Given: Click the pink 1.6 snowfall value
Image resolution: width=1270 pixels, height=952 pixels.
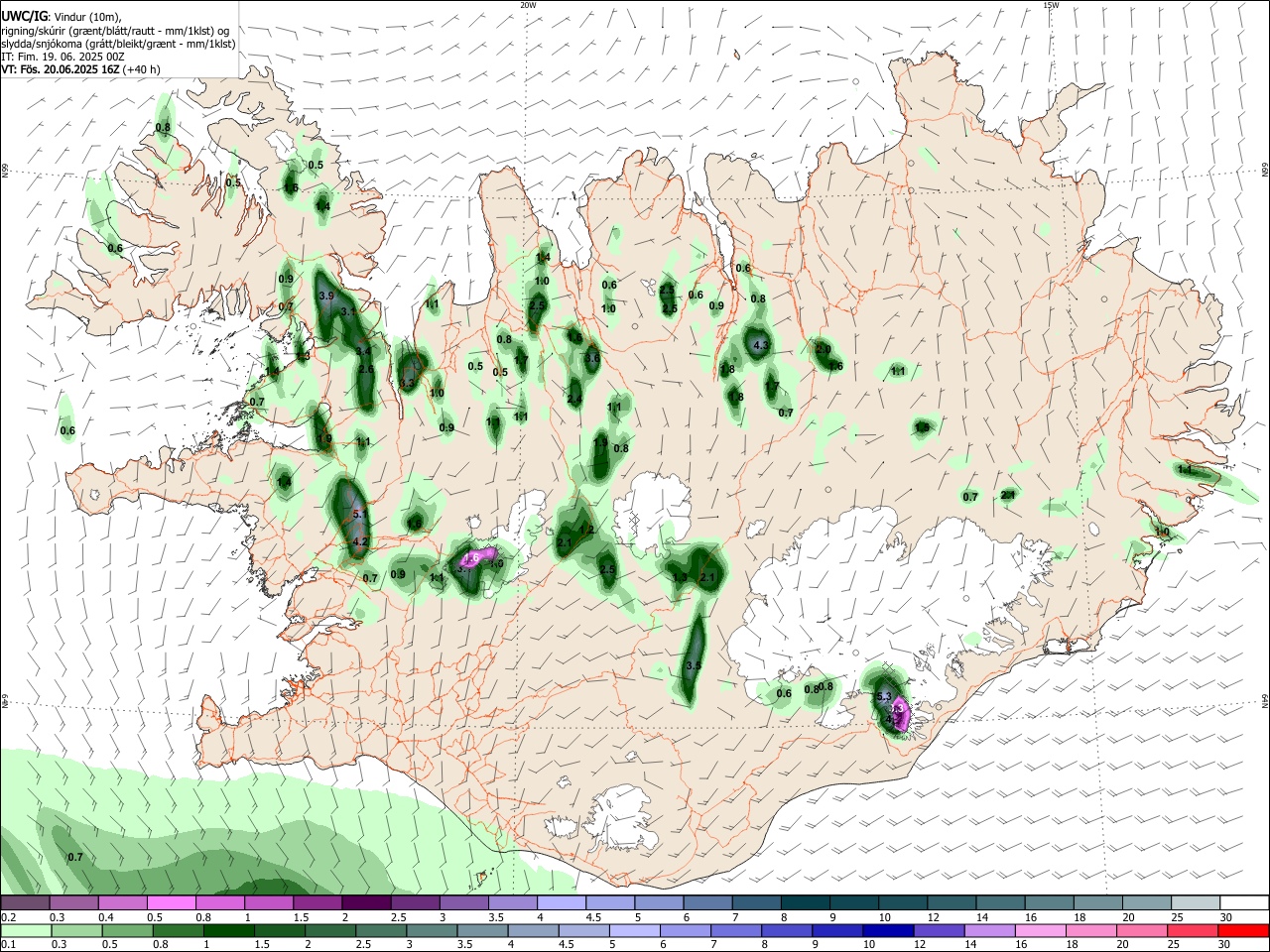Looking at the screenshot, I should point(472,558).
